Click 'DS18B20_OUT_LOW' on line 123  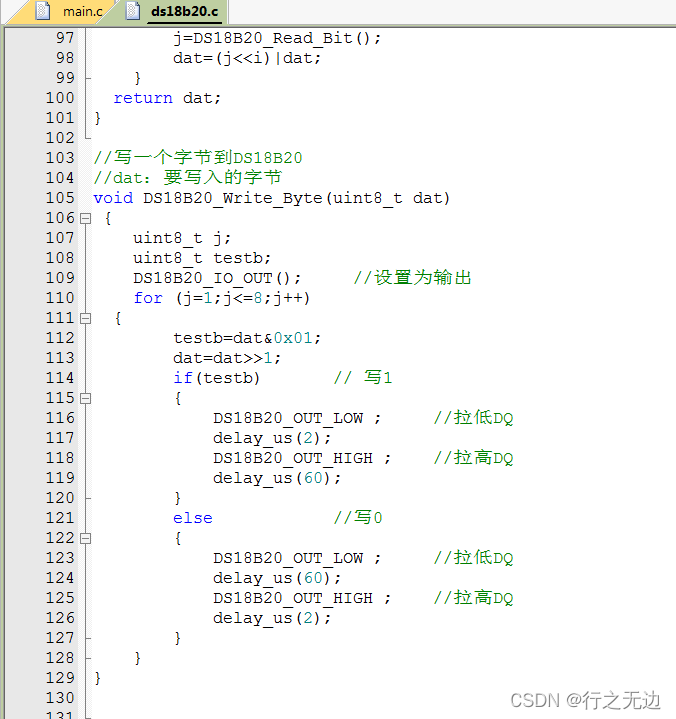click(288, 558)
